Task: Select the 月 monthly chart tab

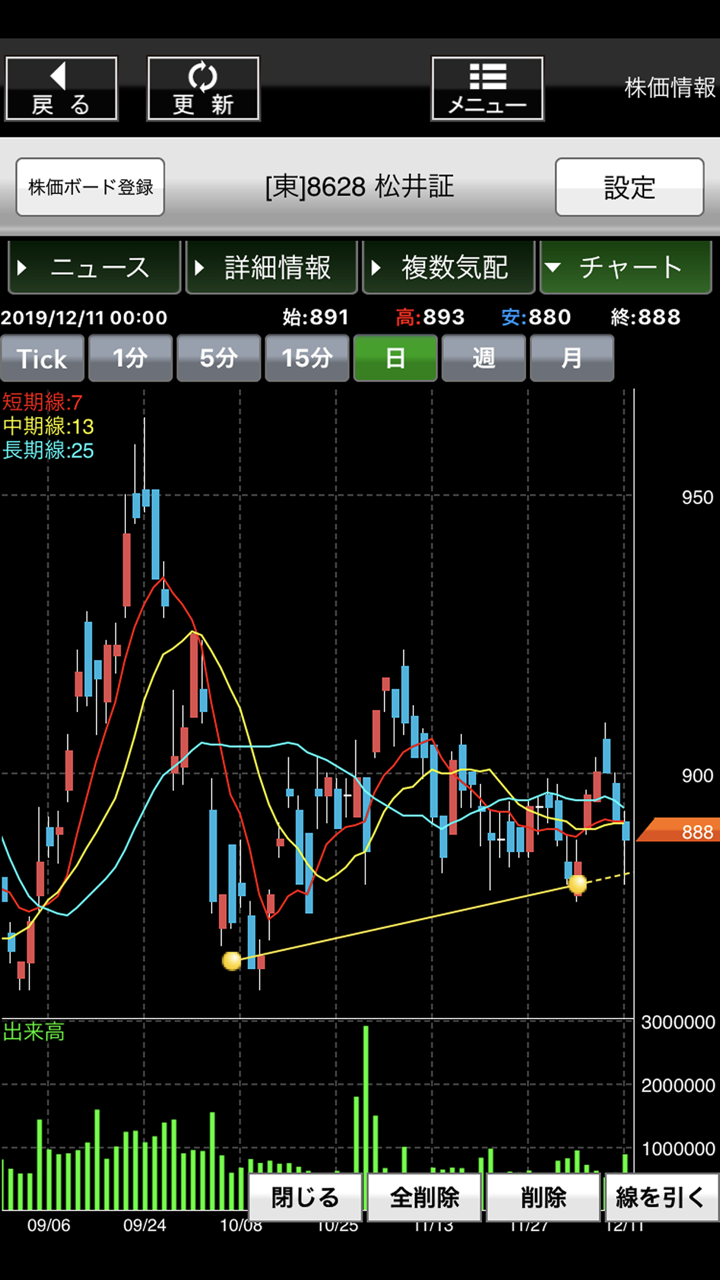Action: [x=572, y=359]
